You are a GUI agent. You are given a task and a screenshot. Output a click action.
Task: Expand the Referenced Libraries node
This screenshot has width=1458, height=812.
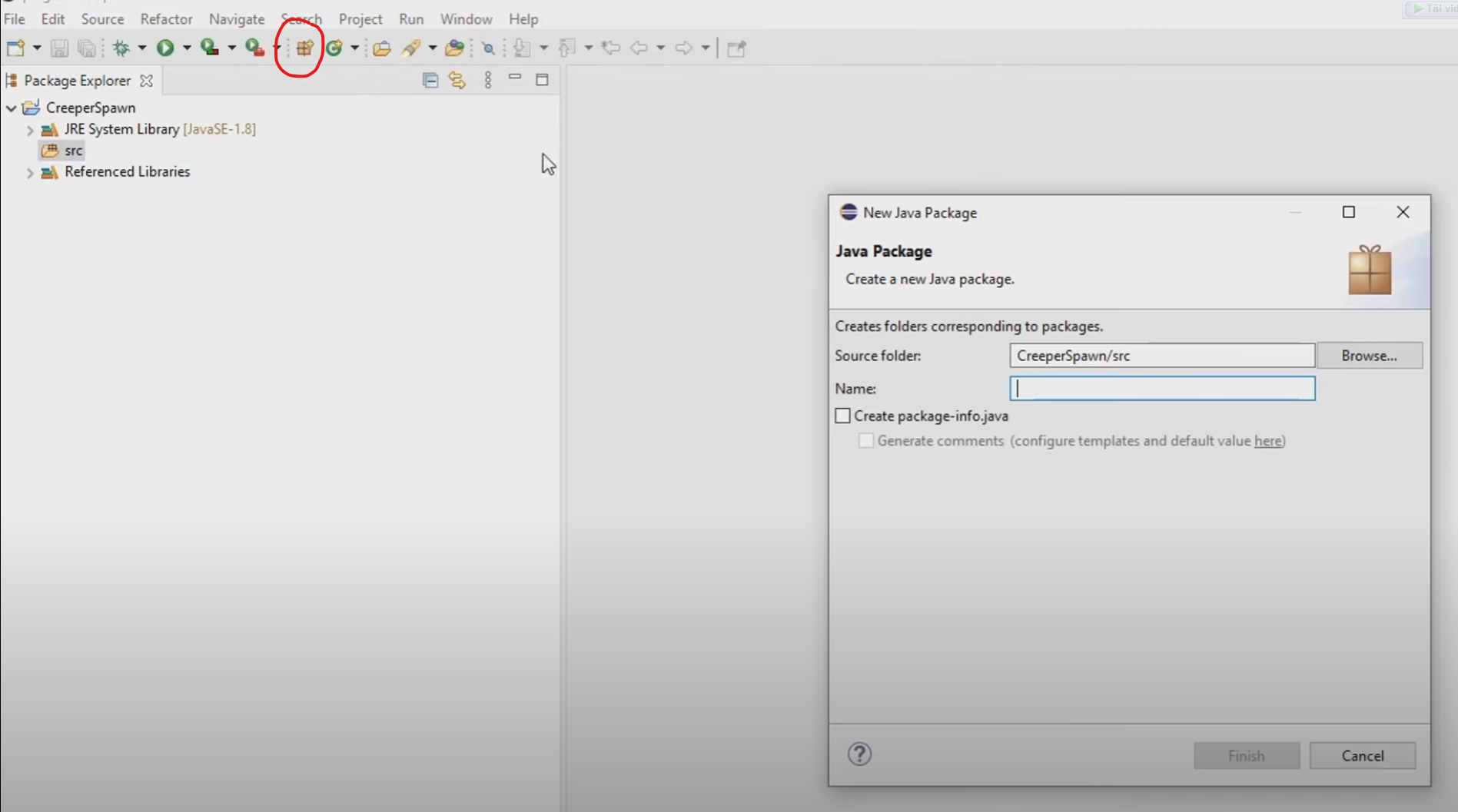(x=31, y=172)
